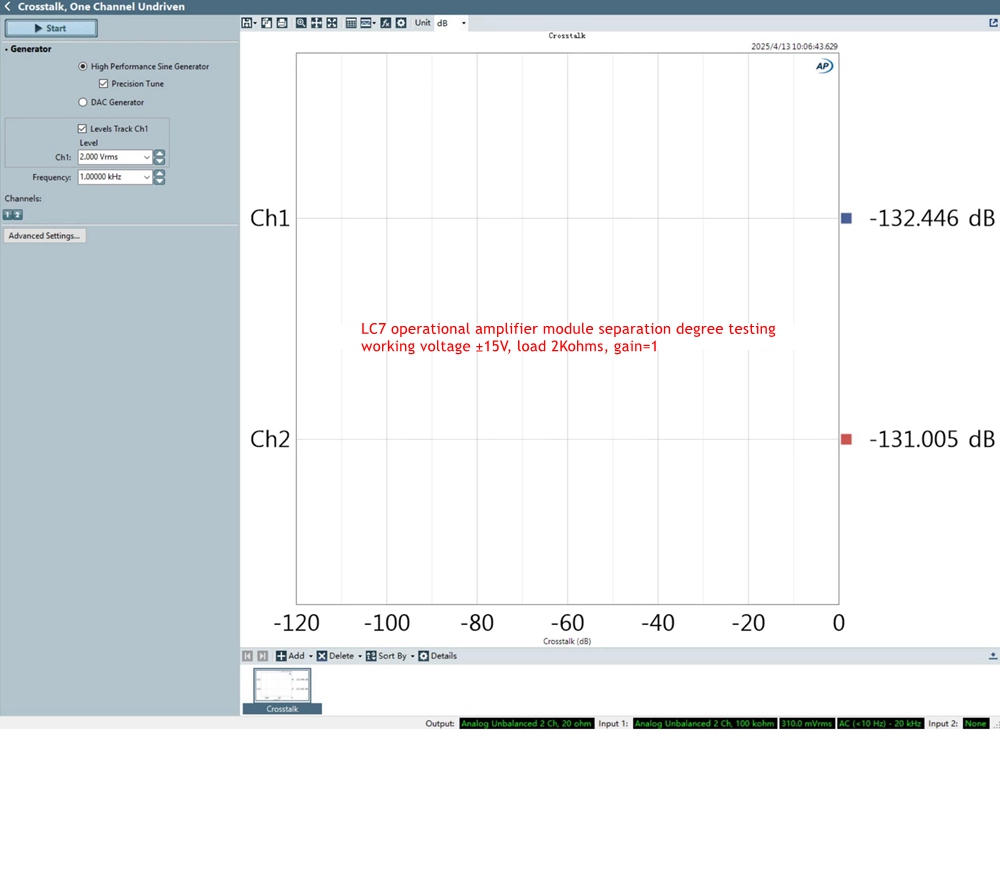Open the Ch1 level dropdown
This screenshot has width=1000, height=879.
tap(147, 157)
